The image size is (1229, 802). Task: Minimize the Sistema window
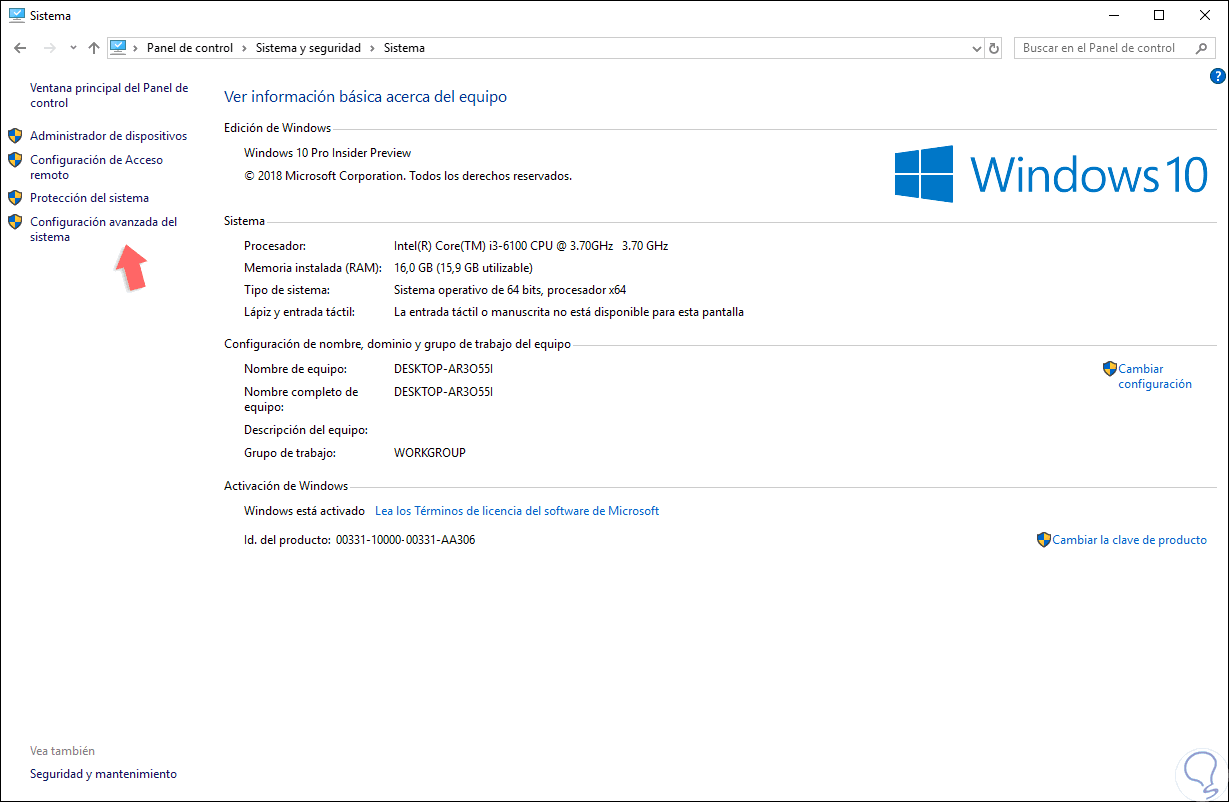(1113, 15)
